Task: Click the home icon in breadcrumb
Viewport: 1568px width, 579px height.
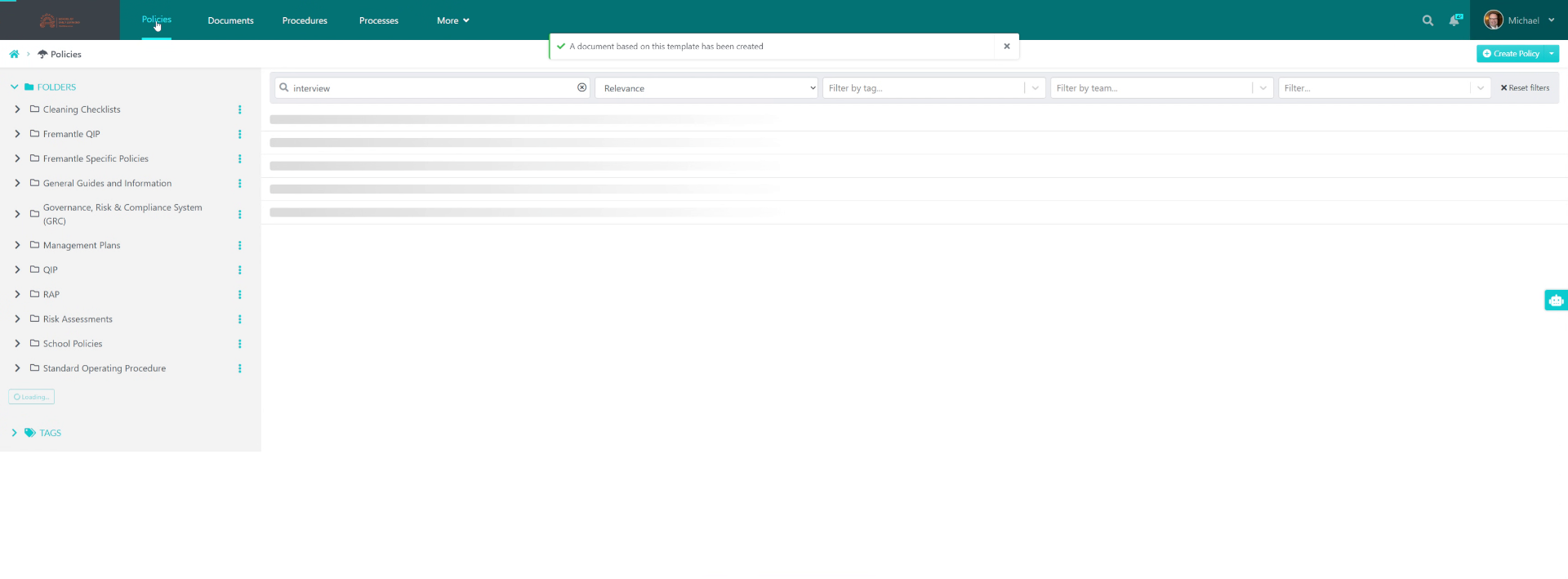Action: pos(14,54)
